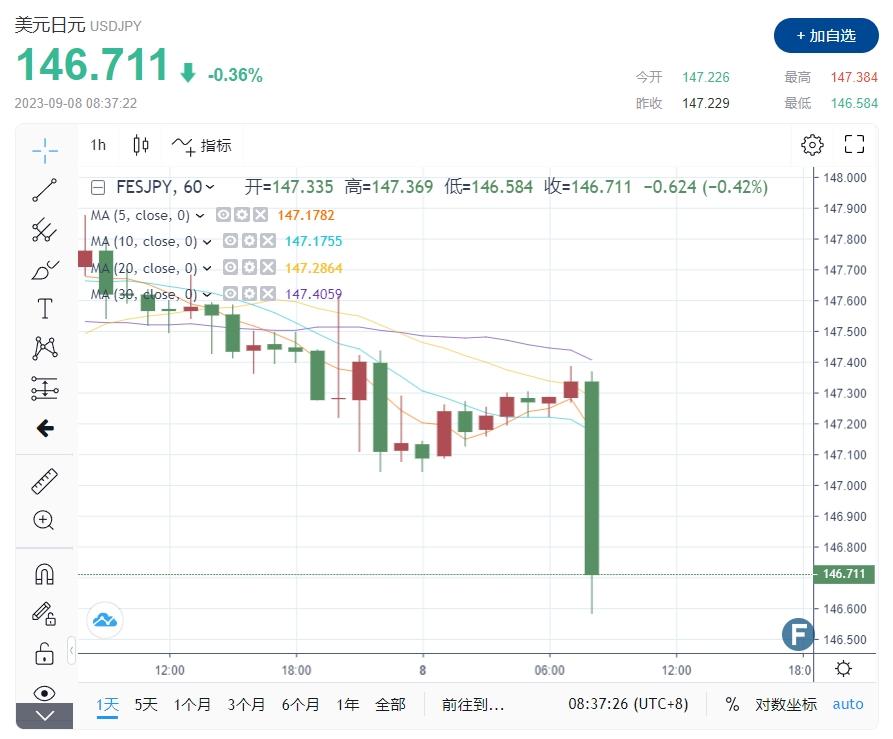Screen dimensions: 893x739
Task: Expand the FESJPY symbol legend dropdown
Action: [210, 187]
